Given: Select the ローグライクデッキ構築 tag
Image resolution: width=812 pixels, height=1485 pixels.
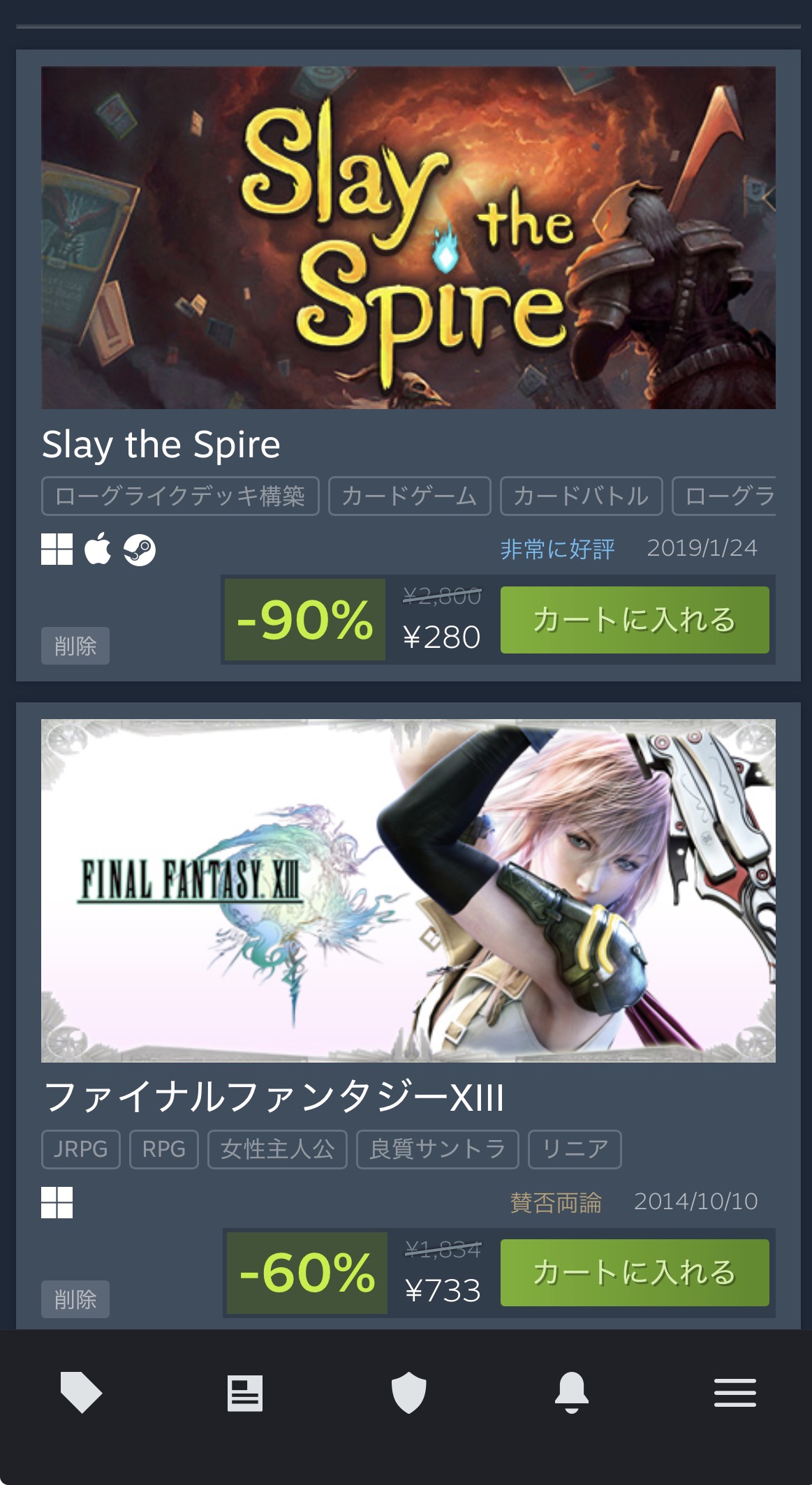Looking at the screenshot, I should (180, 496).
